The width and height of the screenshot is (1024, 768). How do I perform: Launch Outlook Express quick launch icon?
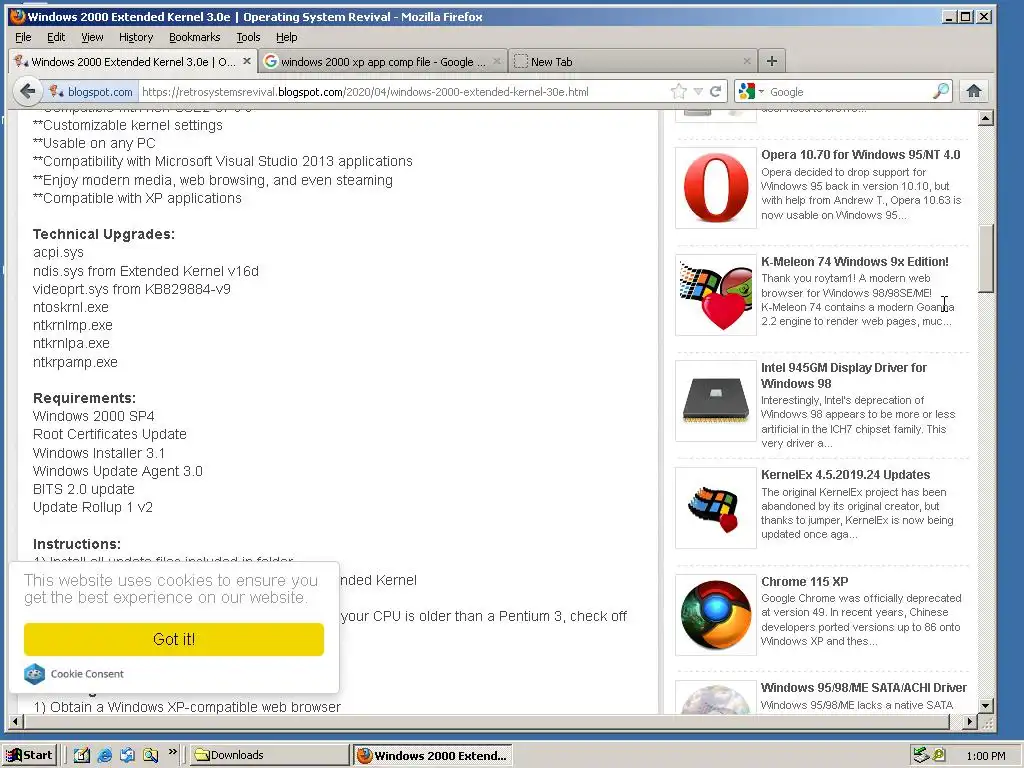[x=127, y=755]
